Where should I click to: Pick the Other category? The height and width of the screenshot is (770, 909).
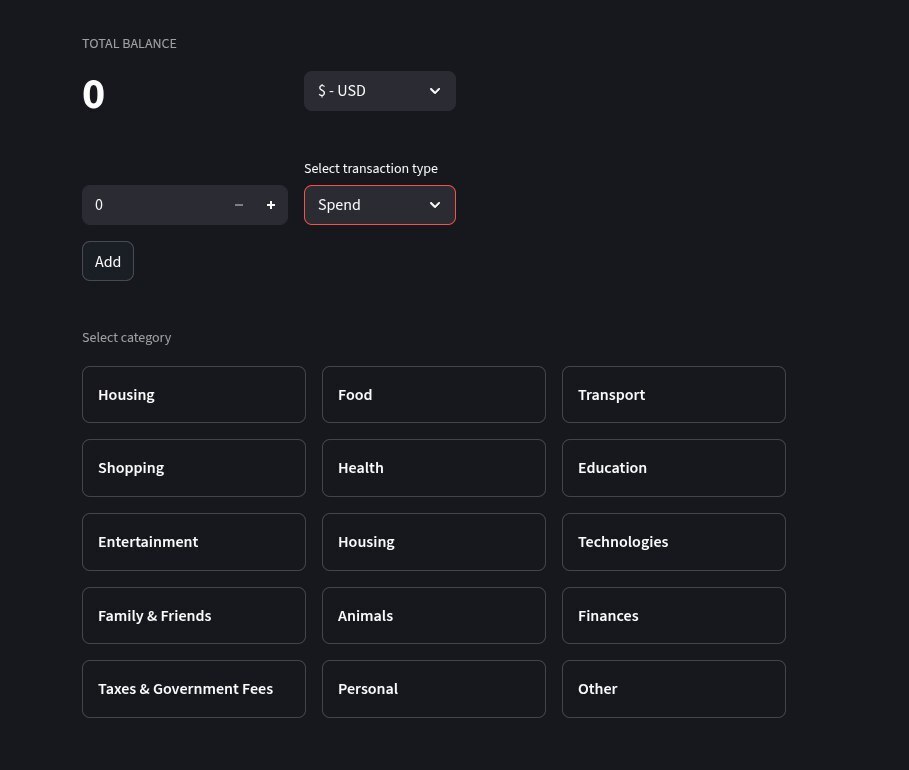tap(674, 689)
